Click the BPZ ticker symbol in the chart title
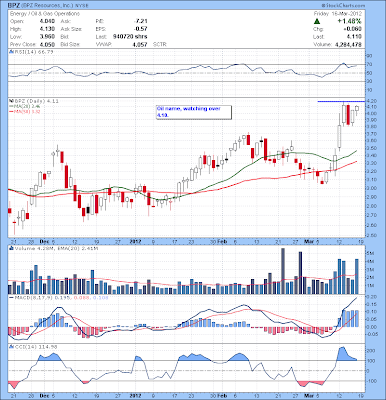The image size is (386, 400). [x=14, y=6]
